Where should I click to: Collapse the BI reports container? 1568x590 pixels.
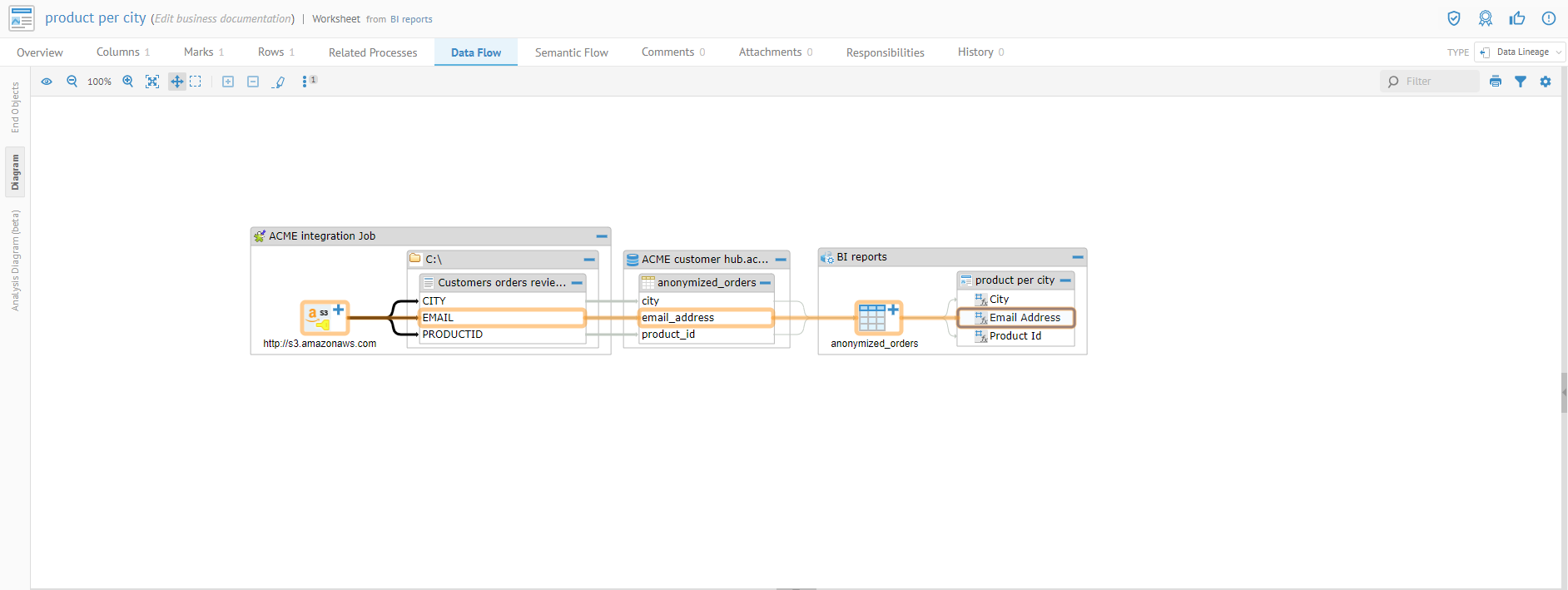1077,257
